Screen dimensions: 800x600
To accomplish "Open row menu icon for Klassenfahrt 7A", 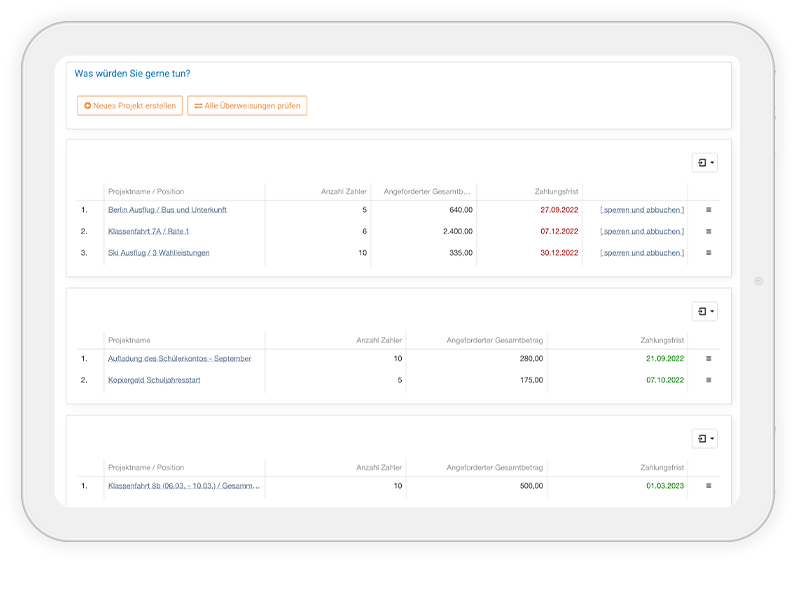I will pyautogui.click(x=708, y=231).
